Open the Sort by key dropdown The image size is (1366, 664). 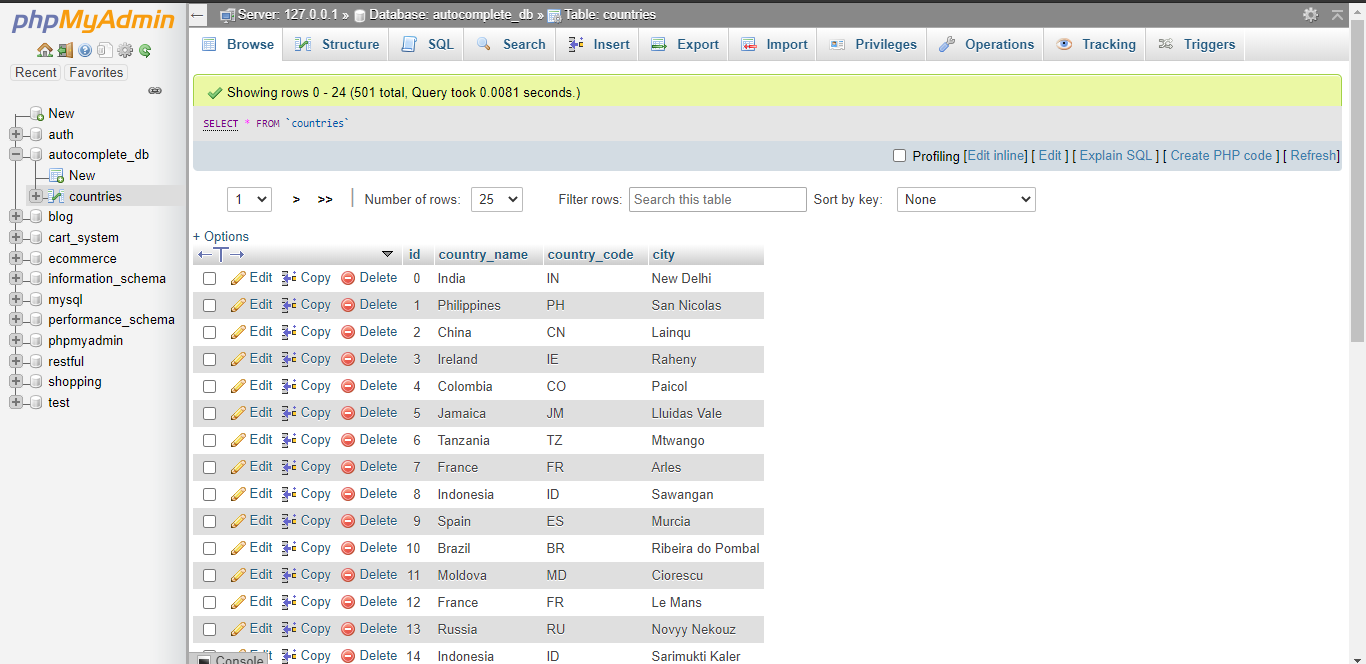(x=965, y=199)
